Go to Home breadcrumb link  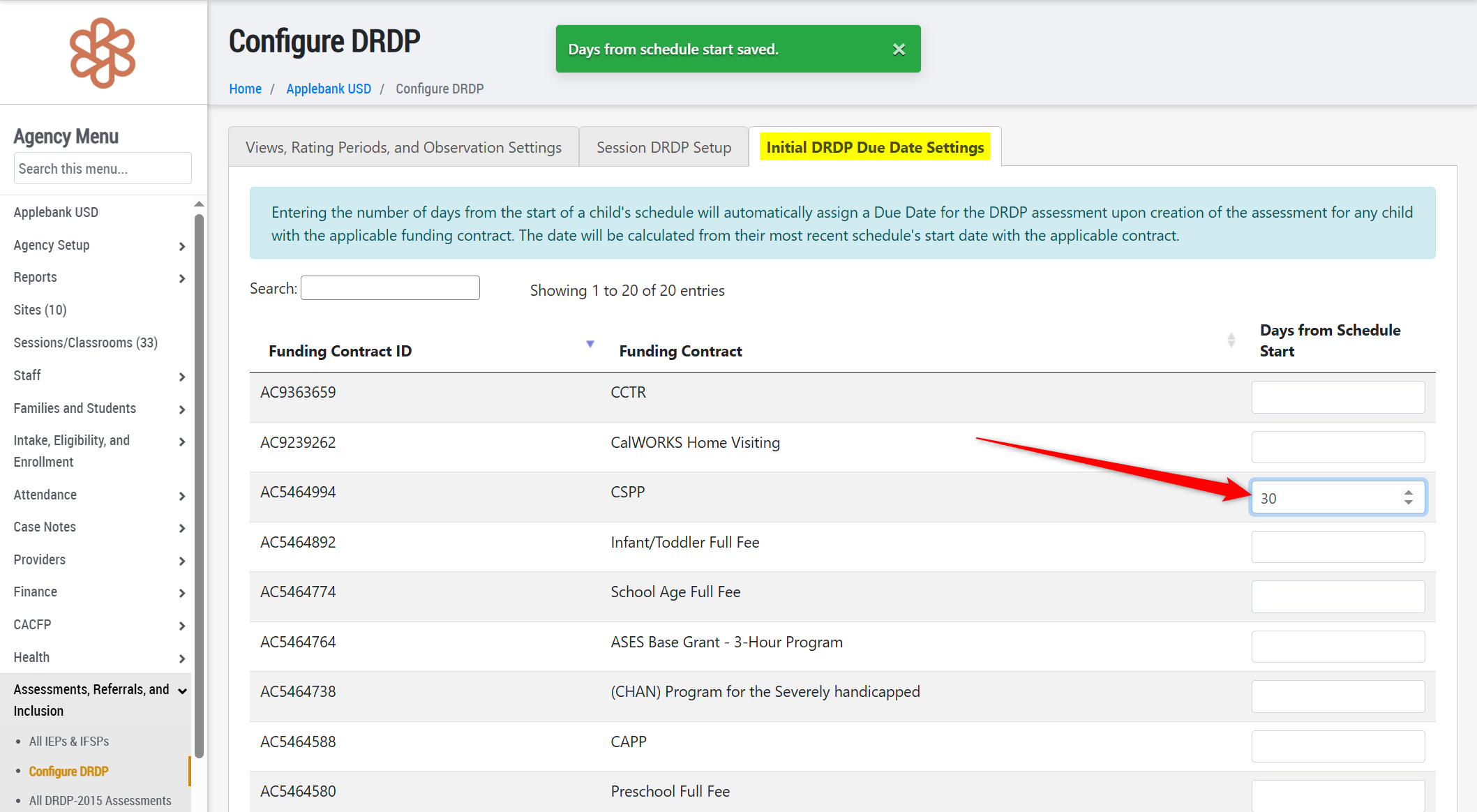245,89
